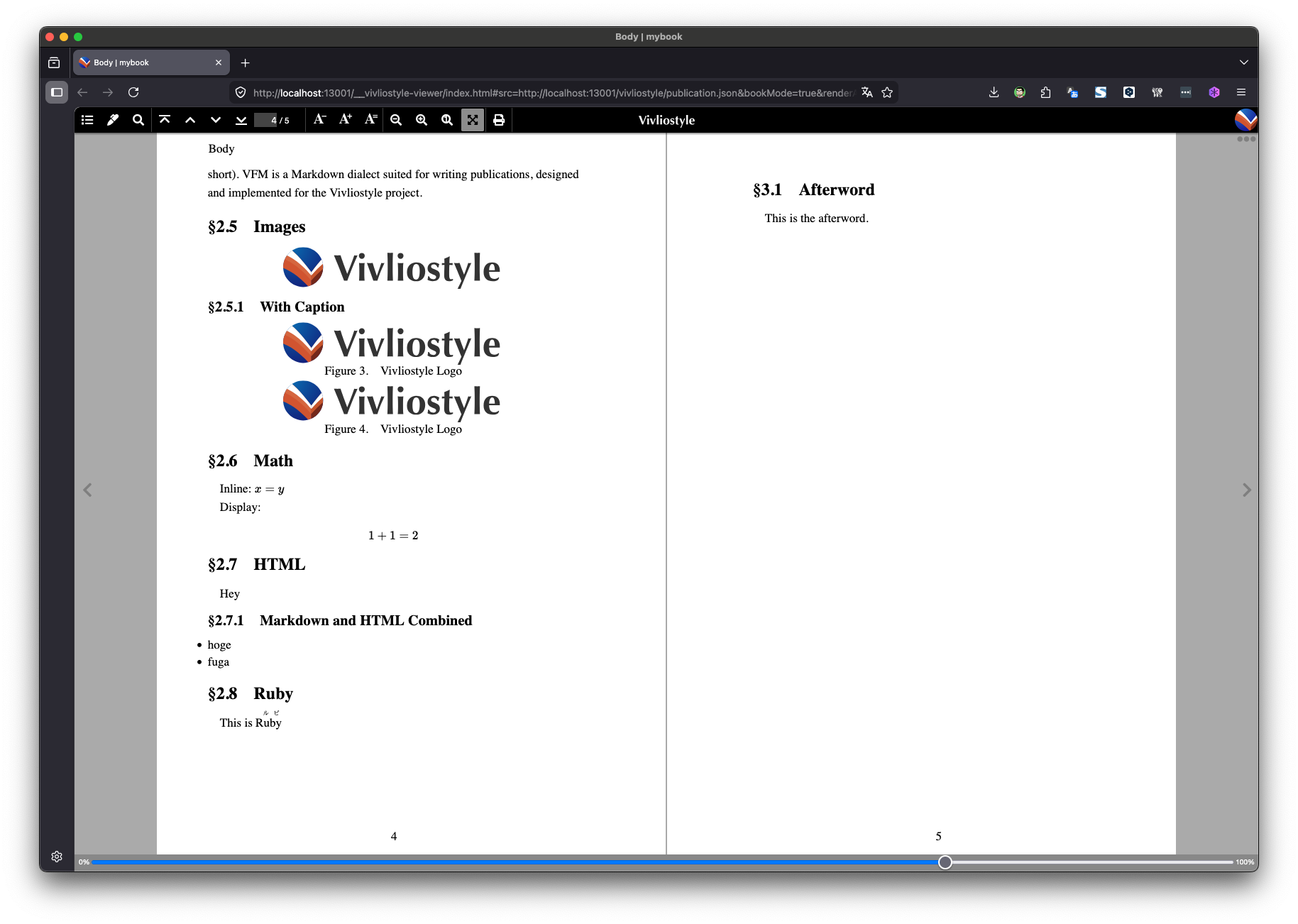Screen dimensions: 1298x924
Task: Open viewer settings gear
Action: pyautogui.click(x=57, y=857)
